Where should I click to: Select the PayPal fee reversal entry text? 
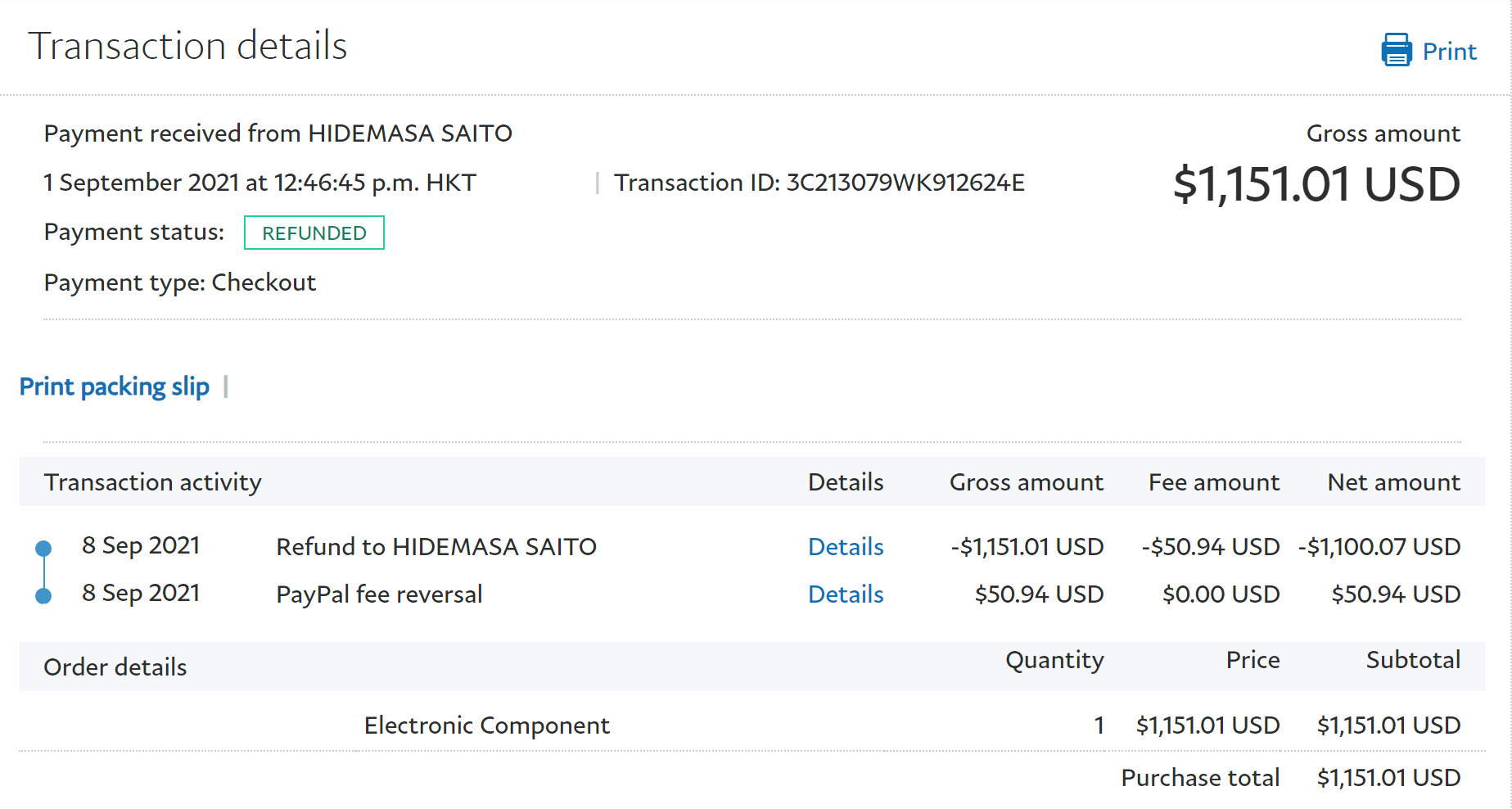tap(379, 594)
